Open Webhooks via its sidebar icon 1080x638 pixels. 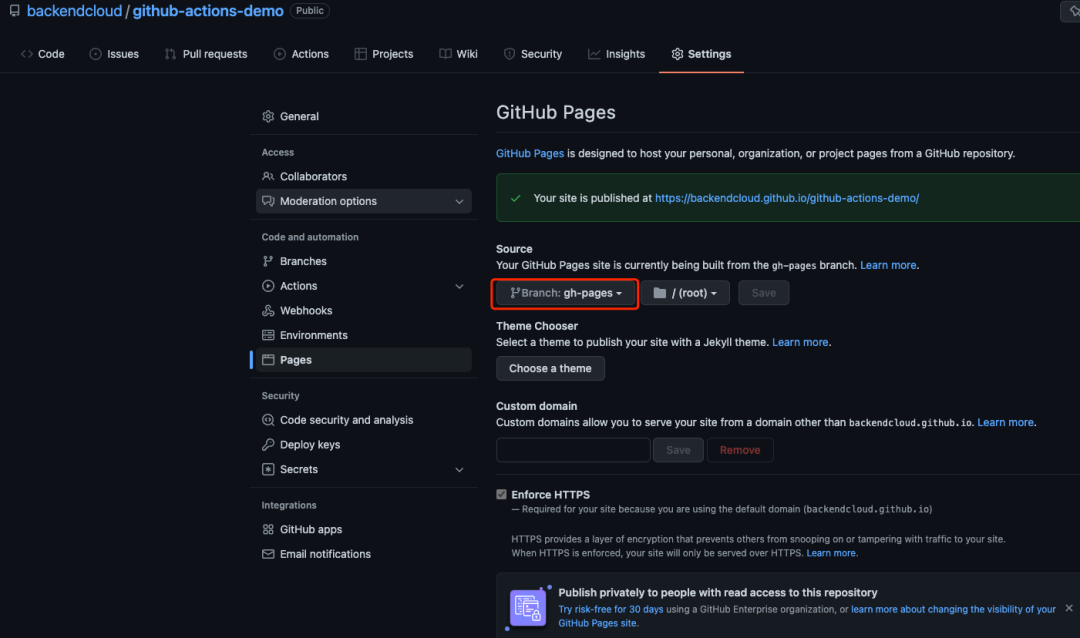pyautogui.click(x=268, y=310)
